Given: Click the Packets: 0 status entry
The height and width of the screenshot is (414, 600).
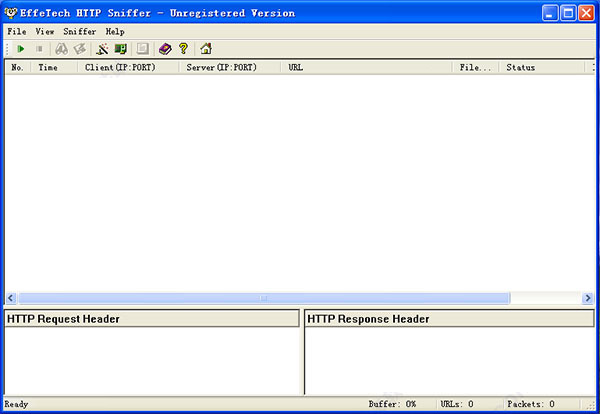Looking at the screenshot, I should 531,404.
